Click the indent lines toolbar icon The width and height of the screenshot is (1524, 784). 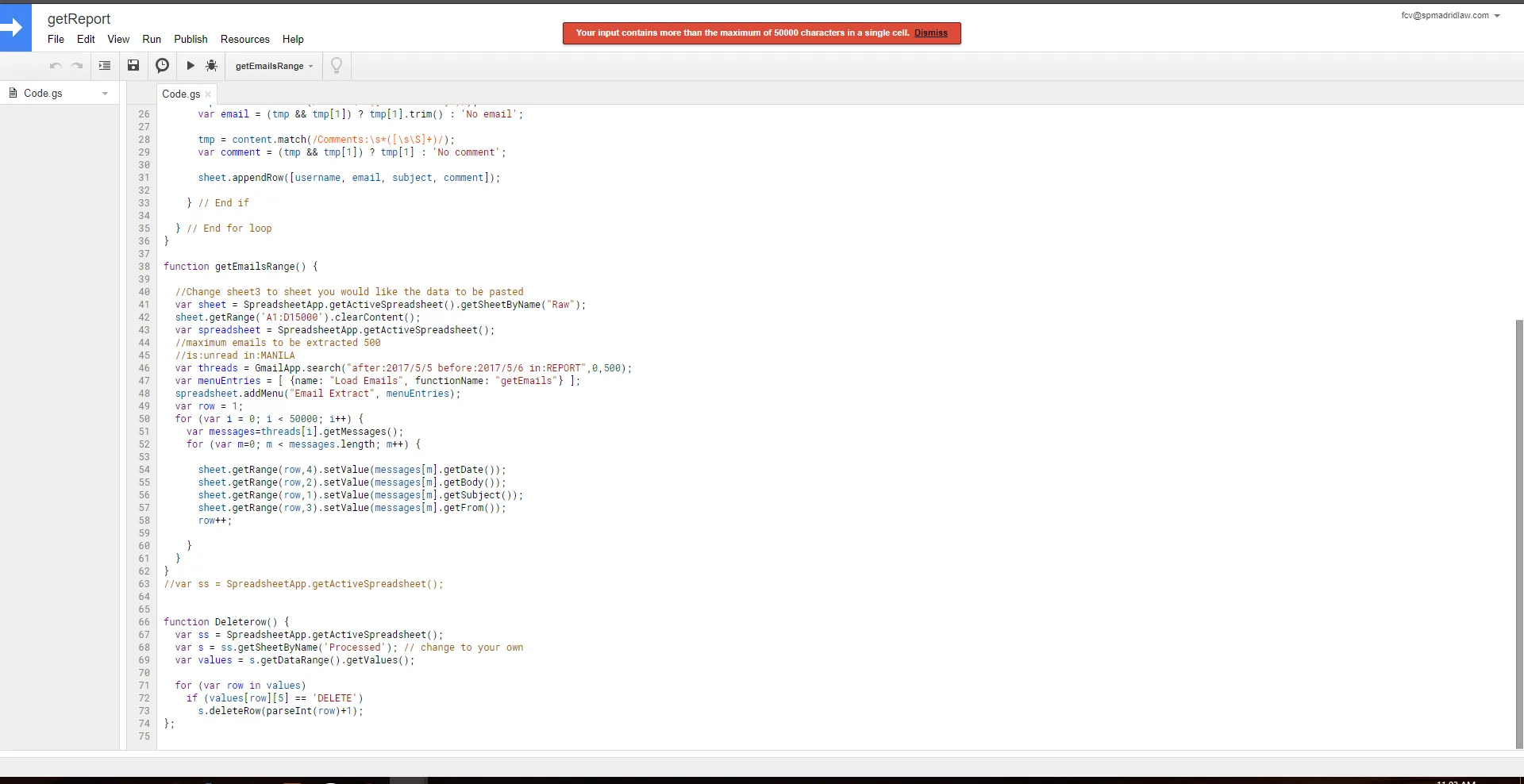[x=105, y=66]
